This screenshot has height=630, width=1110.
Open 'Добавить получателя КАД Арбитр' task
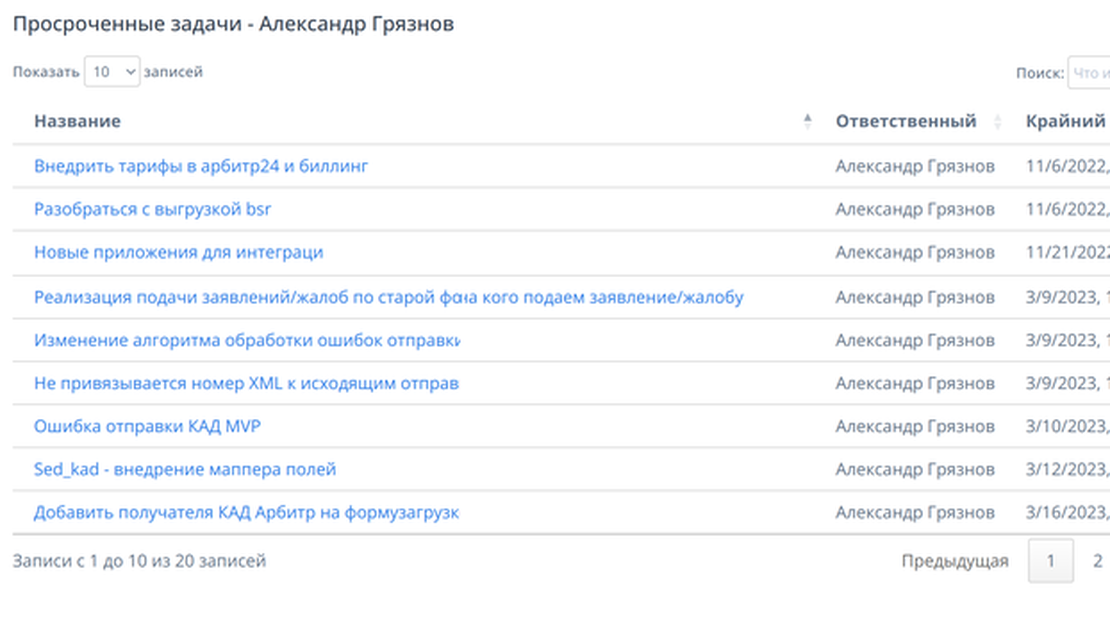[247, 512]
